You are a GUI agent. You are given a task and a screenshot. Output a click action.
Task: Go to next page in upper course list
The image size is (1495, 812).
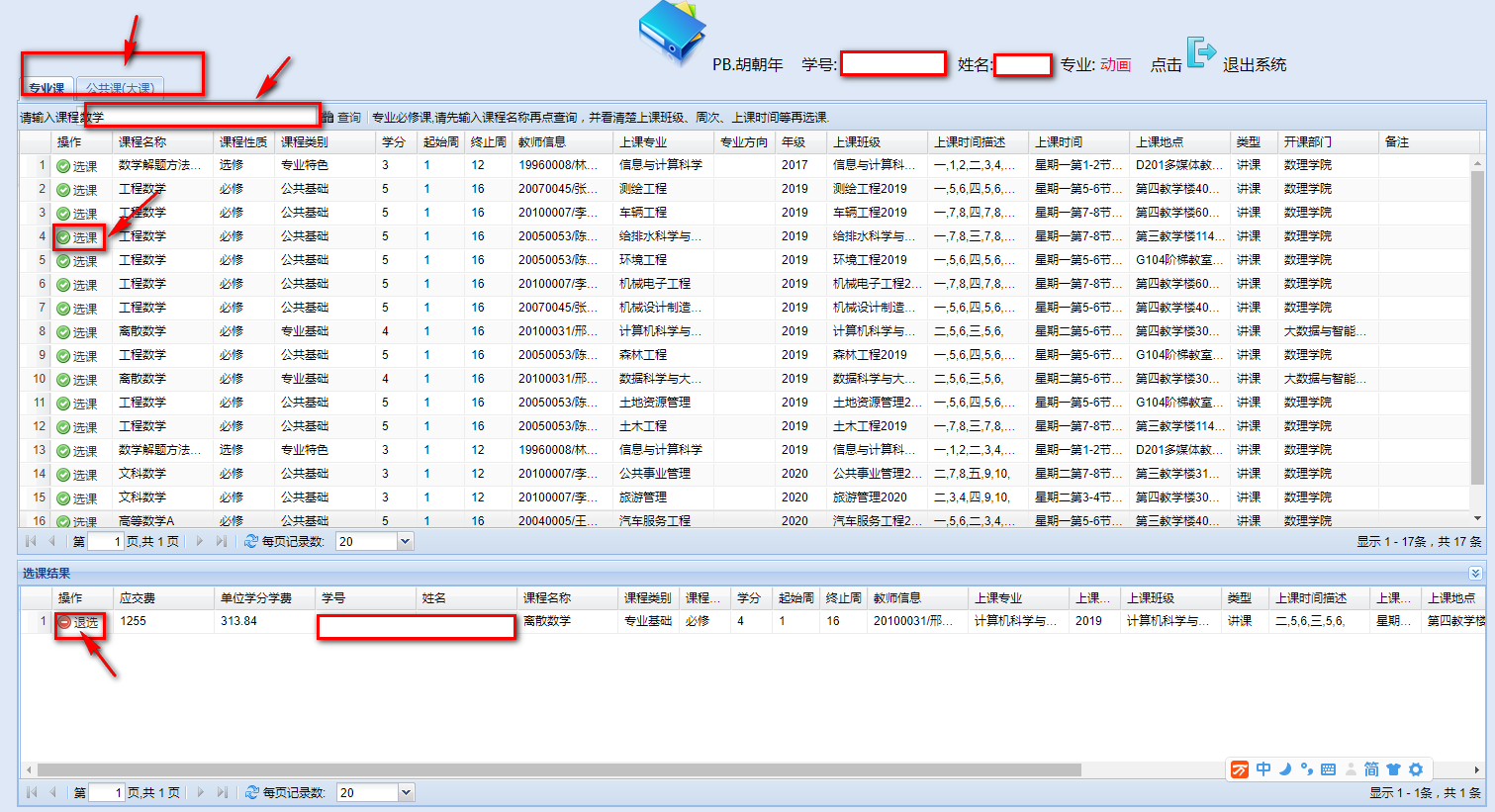coord(200,542)
